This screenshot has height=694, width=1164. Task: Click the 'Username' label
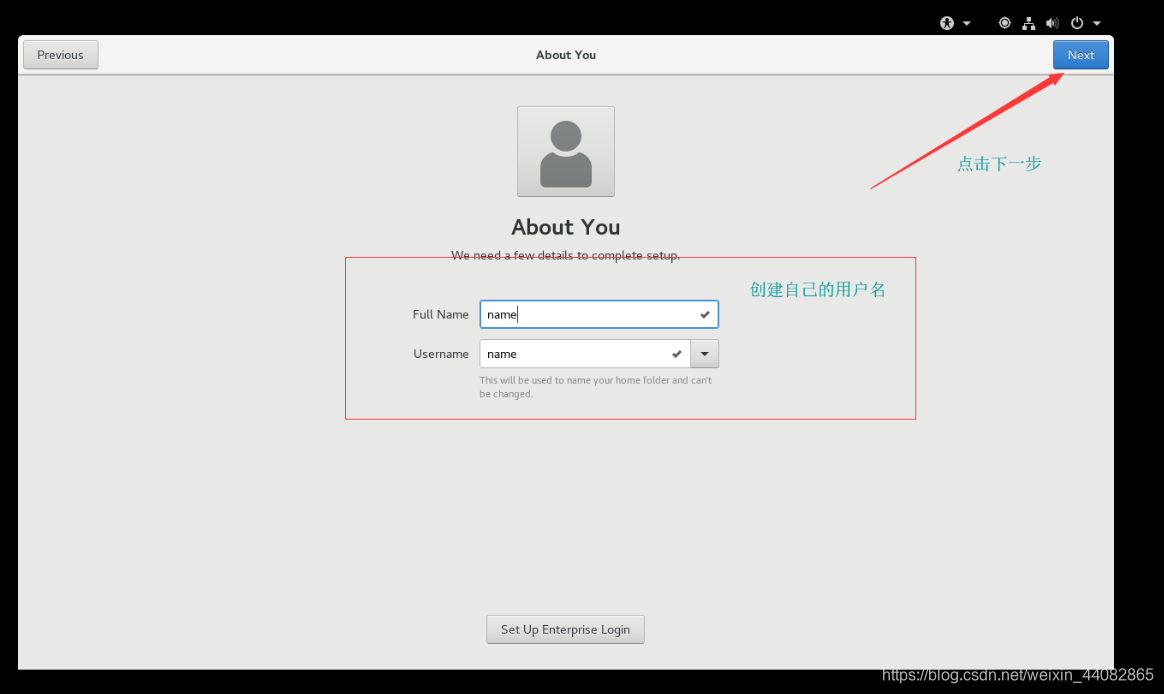(441, 354)
